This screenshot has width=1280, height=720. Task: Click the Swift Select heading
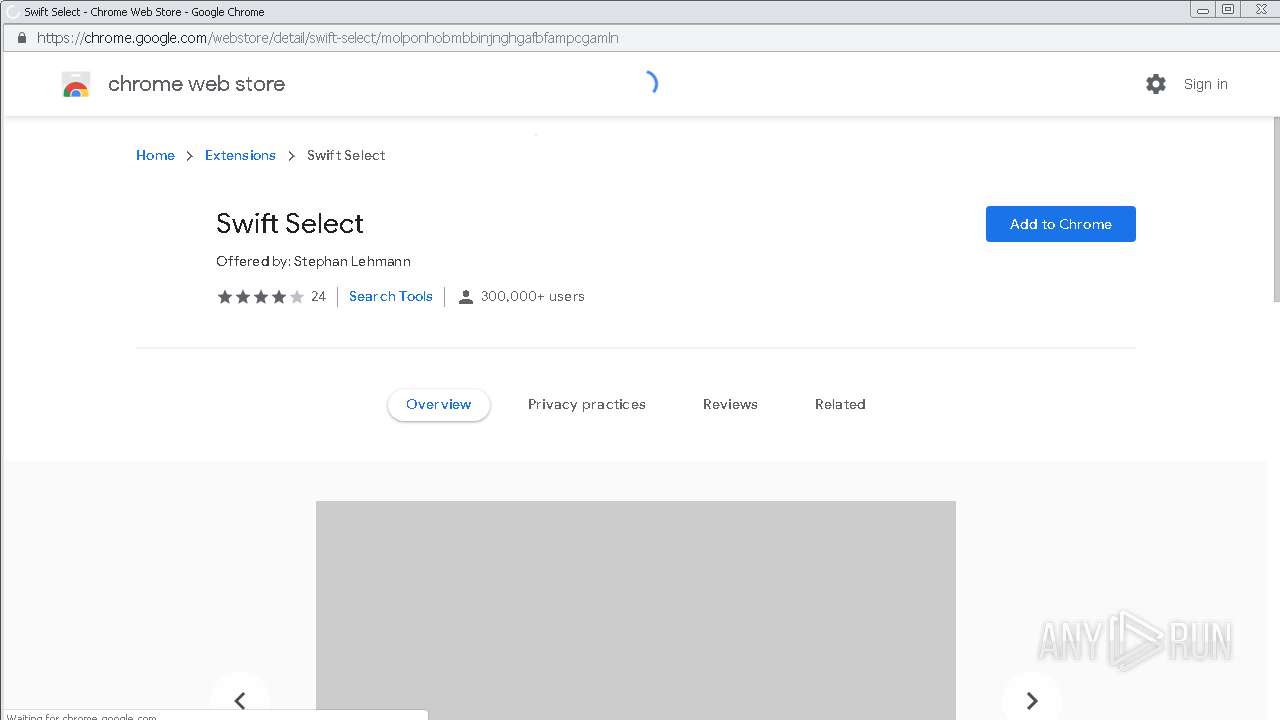[x=290, y=223]
